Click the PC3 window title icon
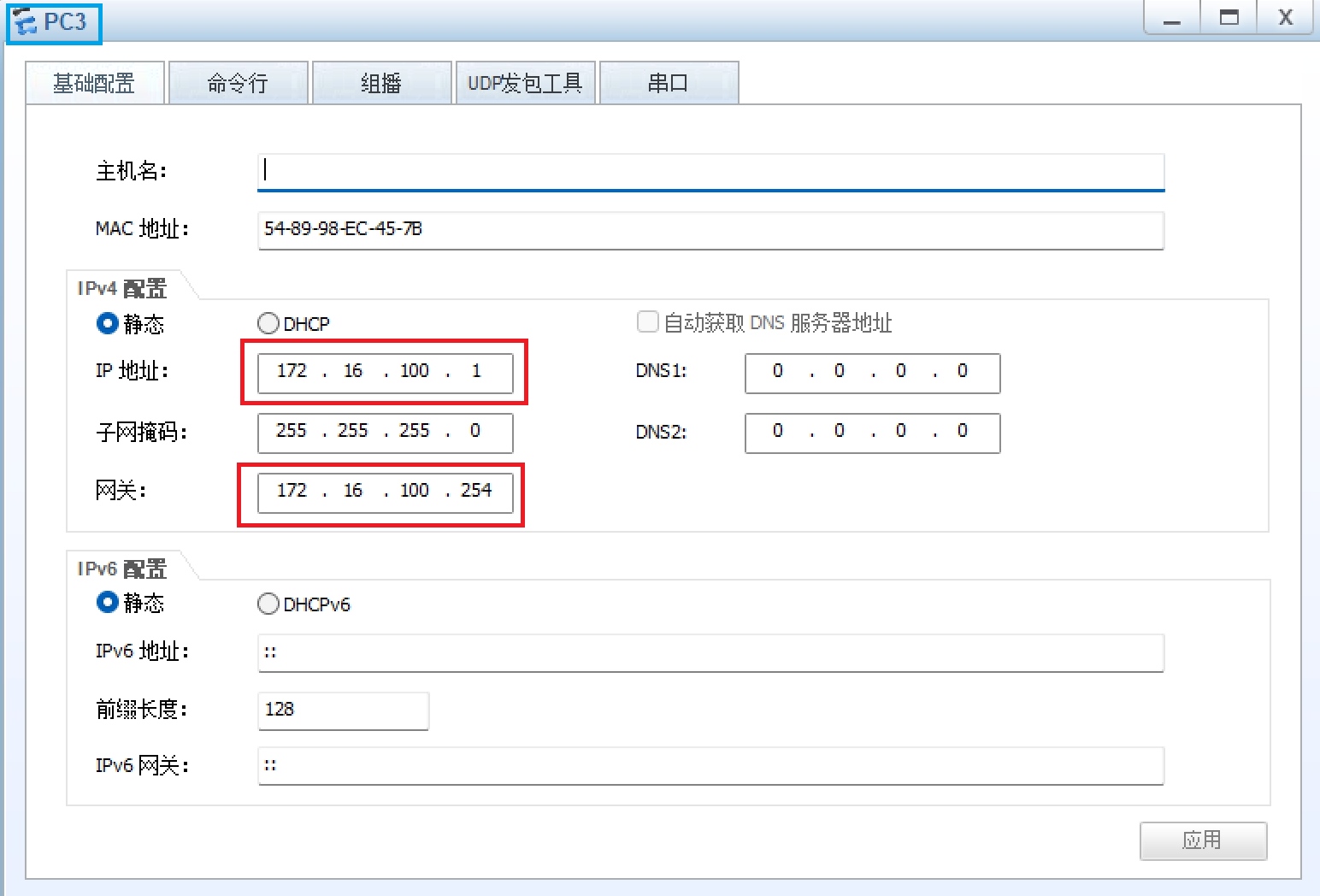Viewport: 1320px width, 896px height. tap(26, 23)
